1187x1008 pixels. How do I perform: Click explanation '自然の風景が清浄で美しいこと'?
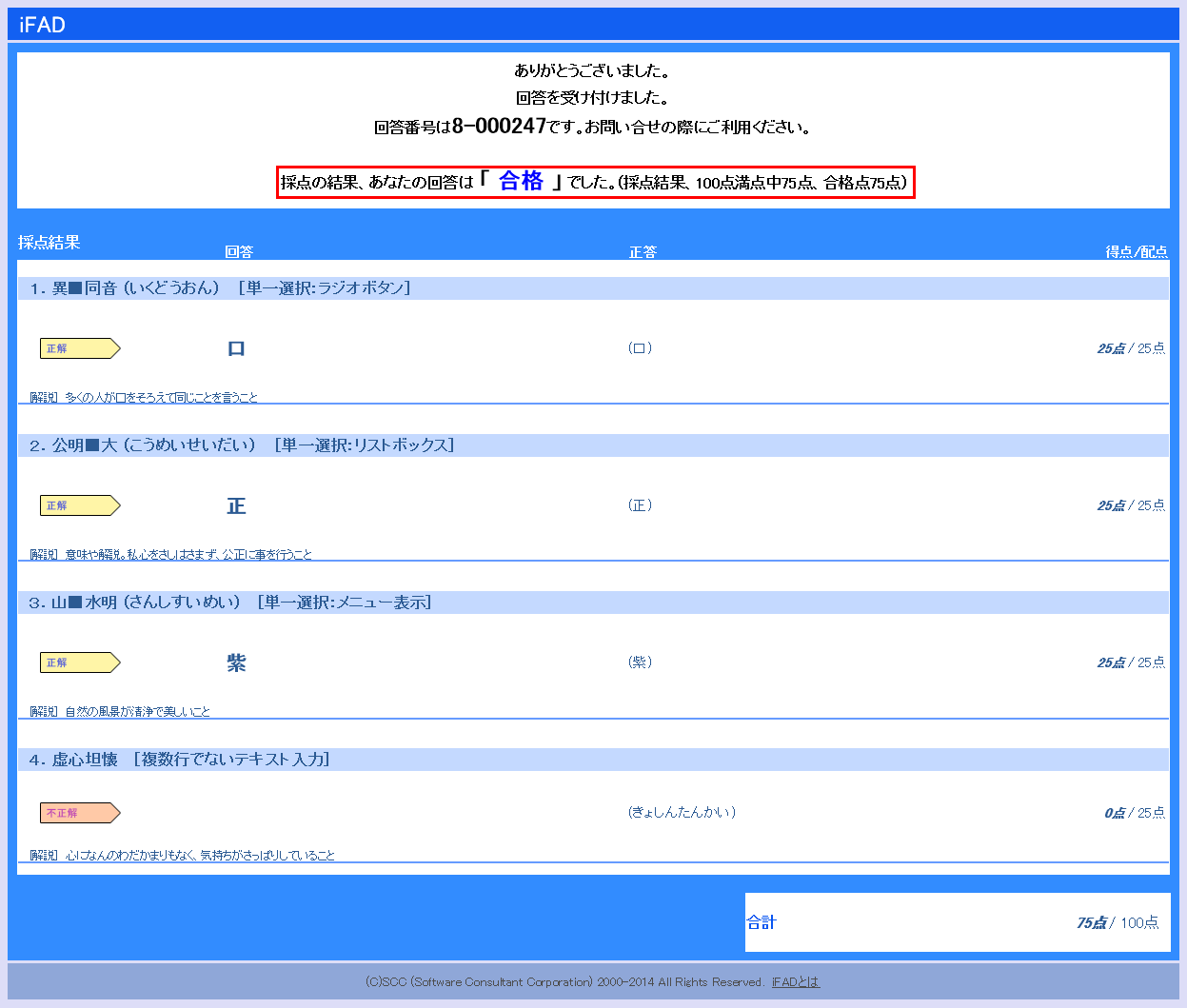137,711
